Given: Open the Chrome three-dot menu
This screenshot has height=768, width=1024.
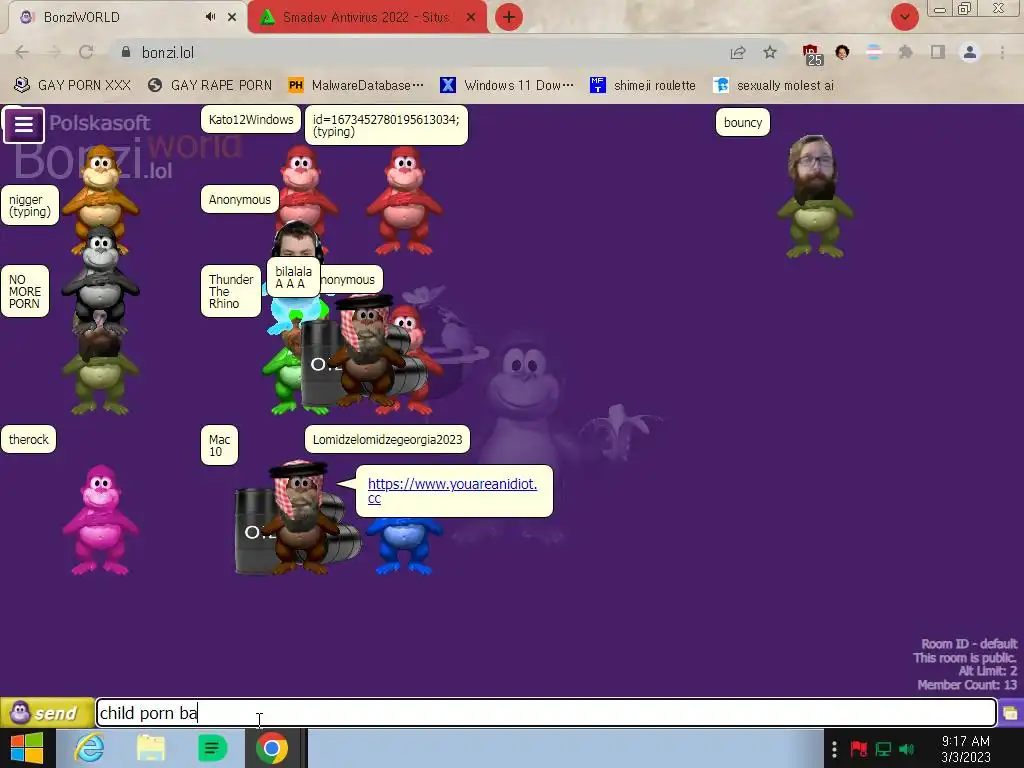Looking at the screenshot, I should pyautogui.click(x=1002, y=52).
